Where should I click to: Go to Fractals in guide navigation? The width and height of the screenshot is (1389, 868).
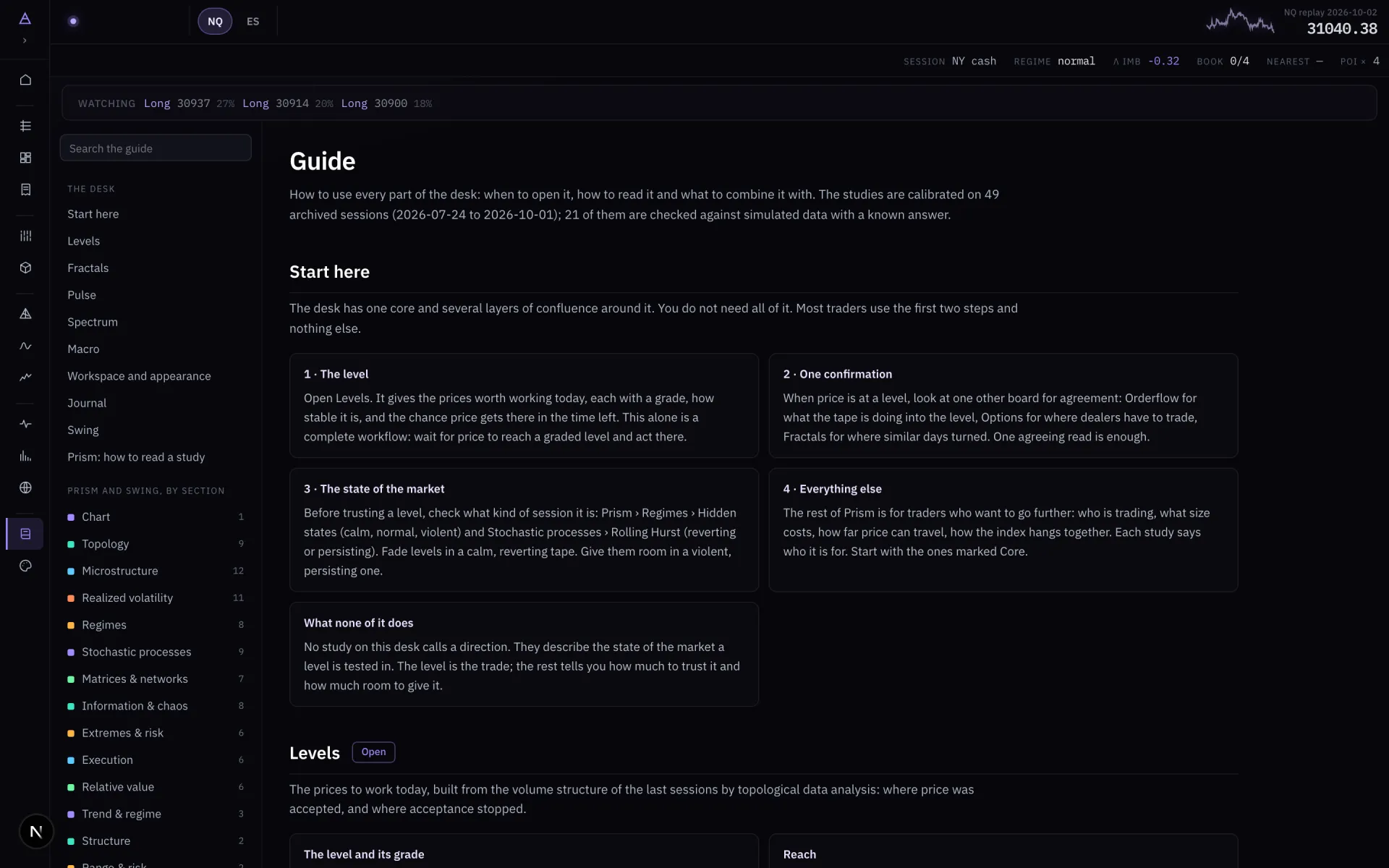(88, 268)
